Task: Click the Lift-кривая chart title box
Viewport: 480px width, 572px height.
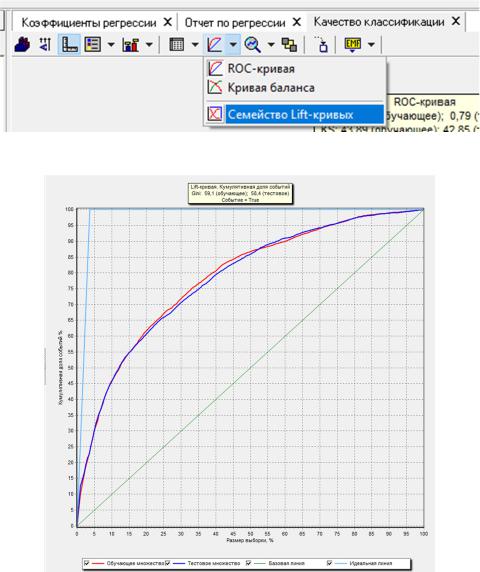Action: [240, 193]
